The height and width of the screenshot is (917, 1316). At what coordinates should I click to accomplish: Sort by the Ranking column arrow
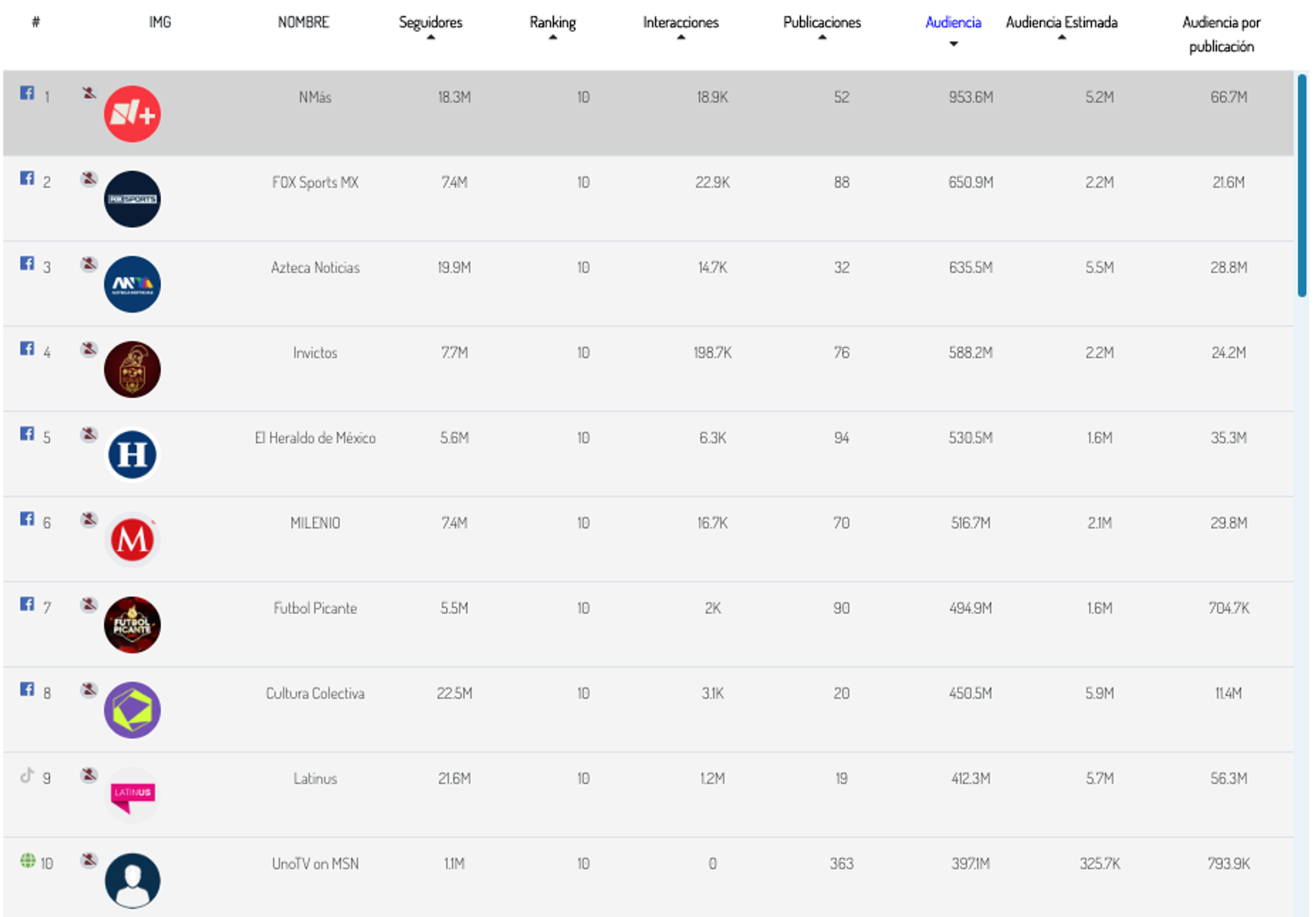tap(553, 38)
